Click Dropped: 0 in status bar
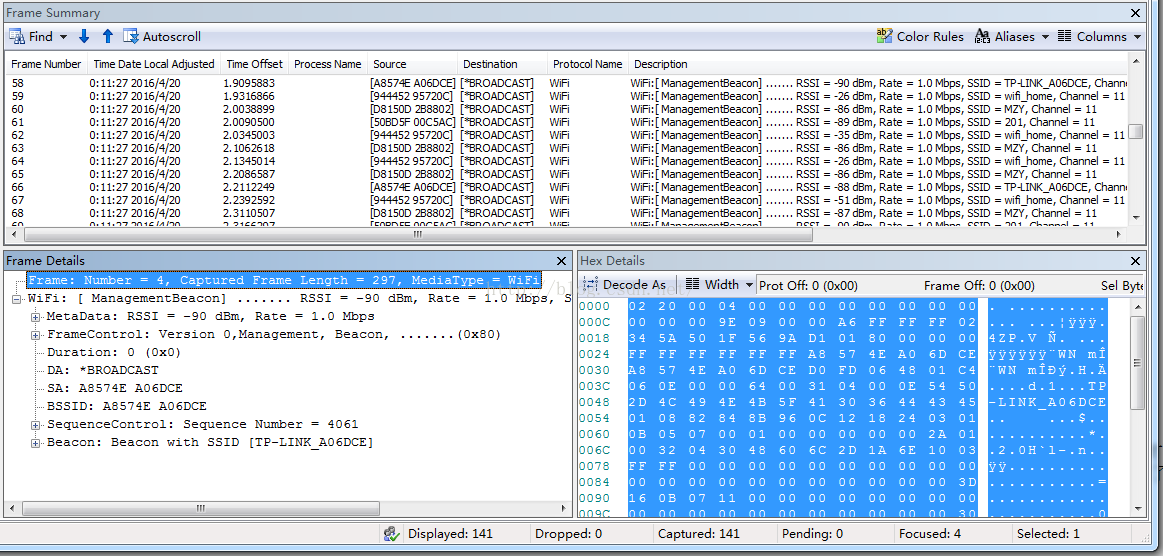 click(x=568, y=534)
